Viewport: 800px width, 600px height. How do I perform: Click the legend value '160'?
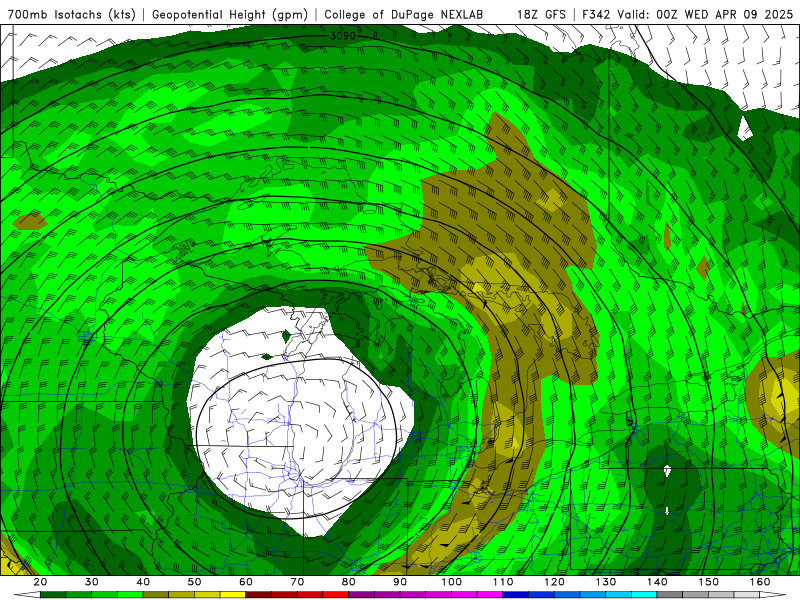click(x=760, y=582)
